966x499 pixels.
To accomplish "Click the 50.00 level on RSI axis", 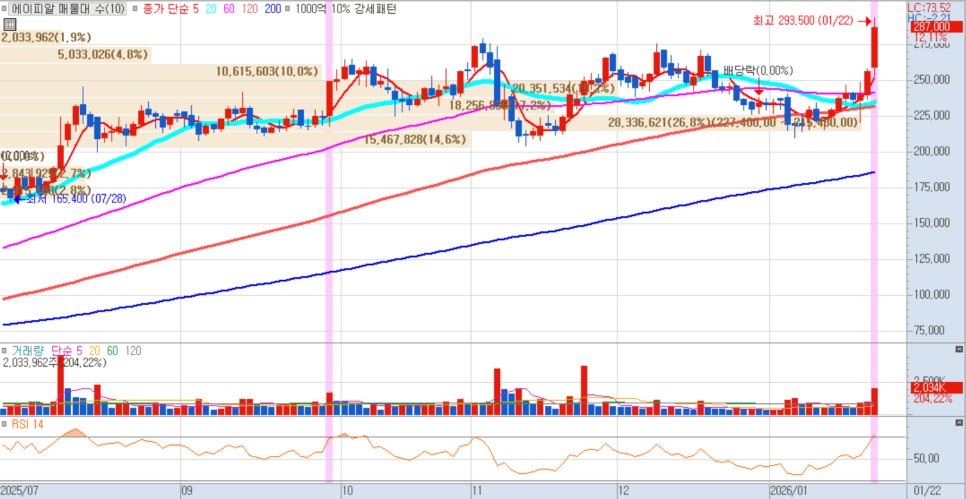I will coord(926,459).
